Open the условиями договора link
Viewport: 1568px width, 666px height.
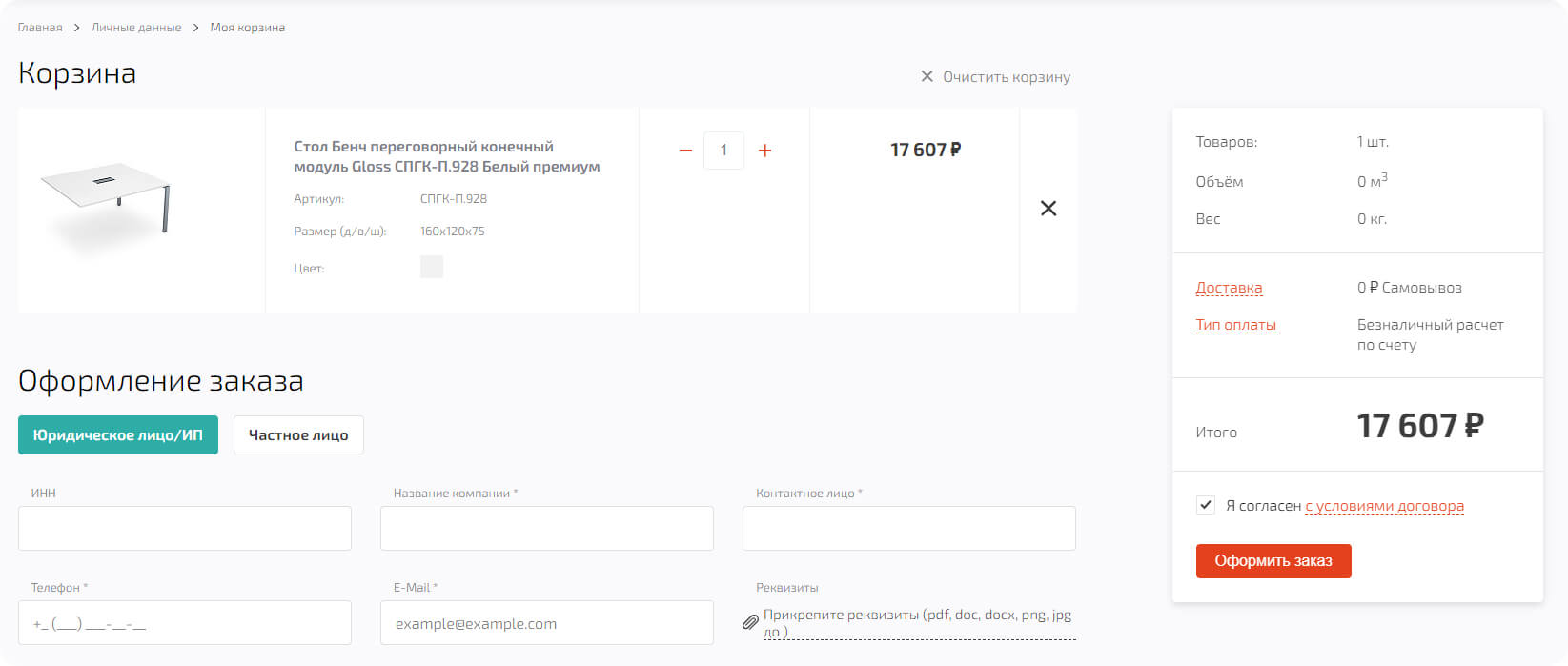(x=1384, y=506)
